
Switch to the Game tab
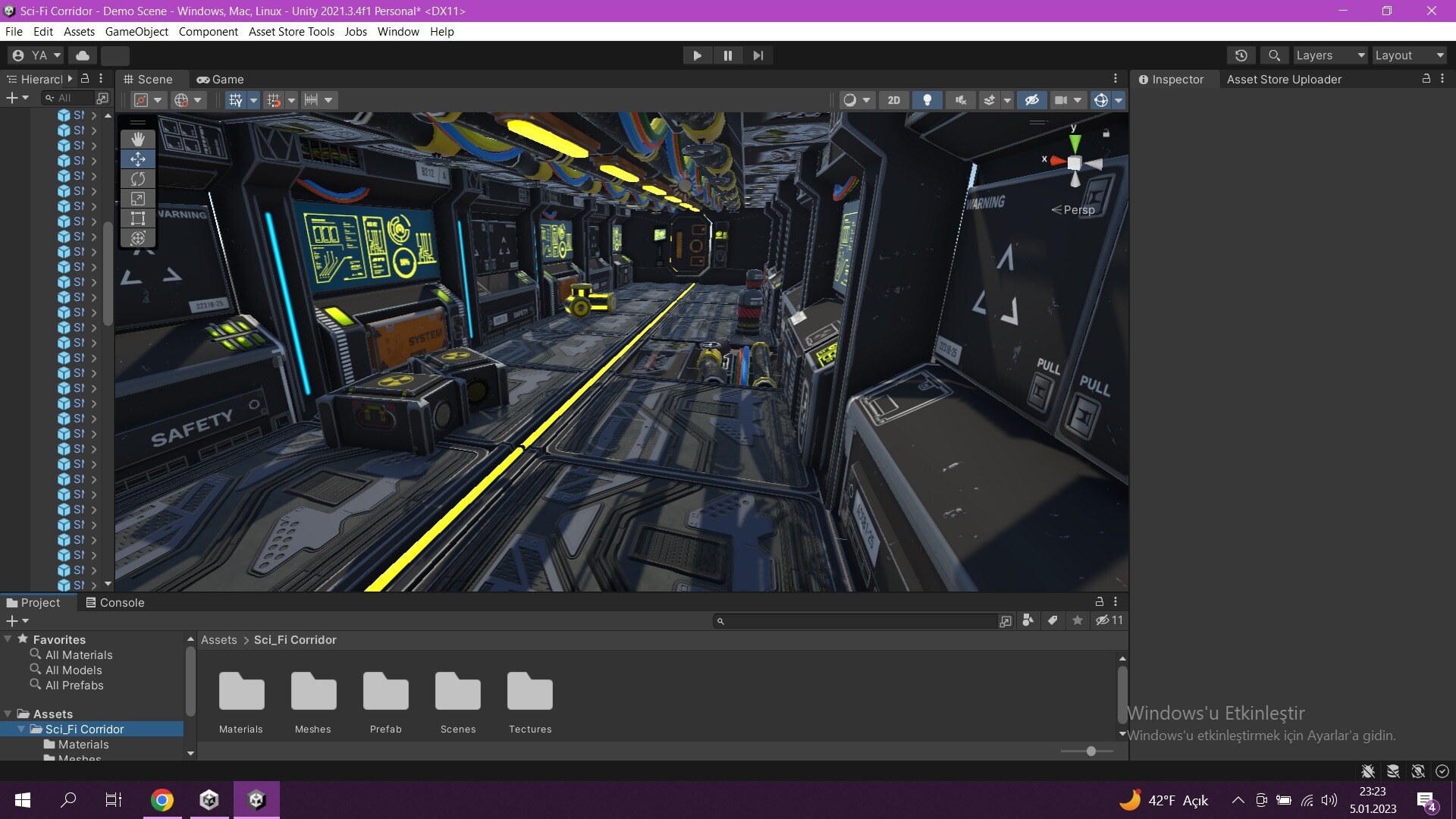tap(221, 80)
